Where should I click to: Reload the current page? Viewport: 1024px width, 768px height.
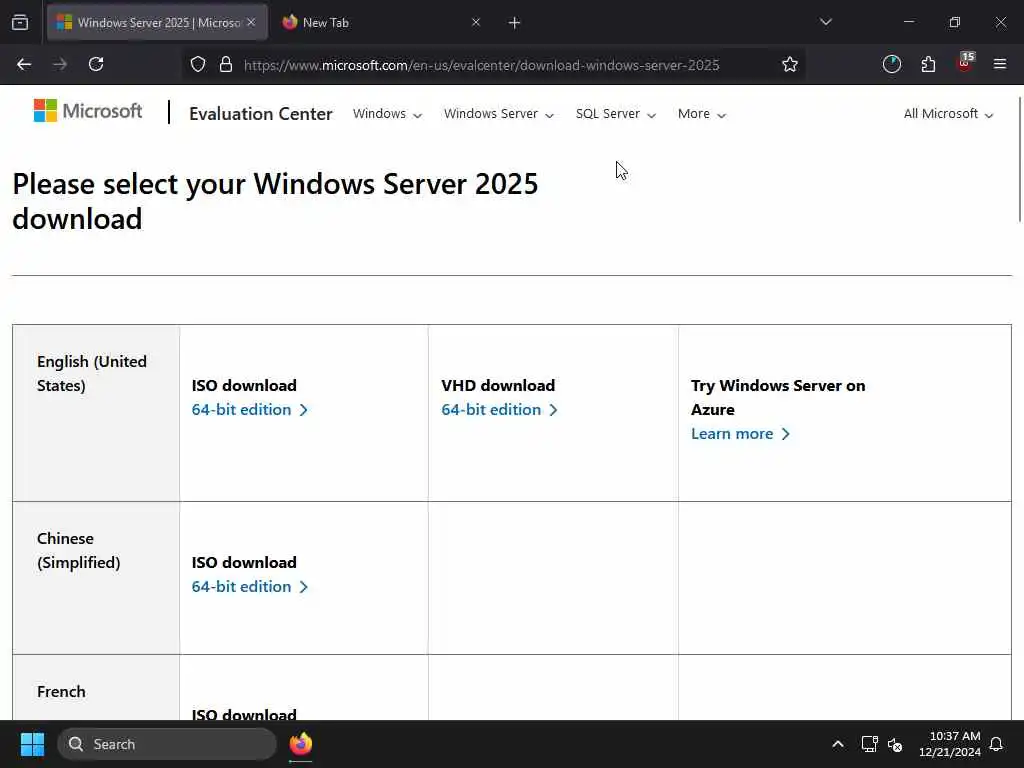[x=96, y=64]
